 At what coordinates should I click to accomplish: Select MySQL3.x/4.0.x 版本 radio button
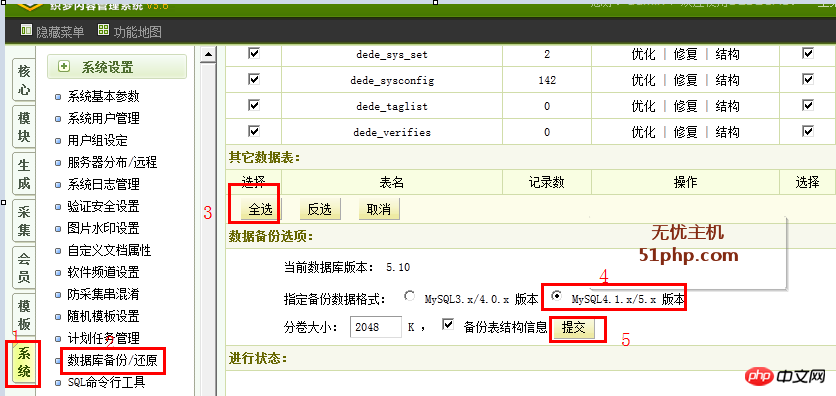(409, 296)
